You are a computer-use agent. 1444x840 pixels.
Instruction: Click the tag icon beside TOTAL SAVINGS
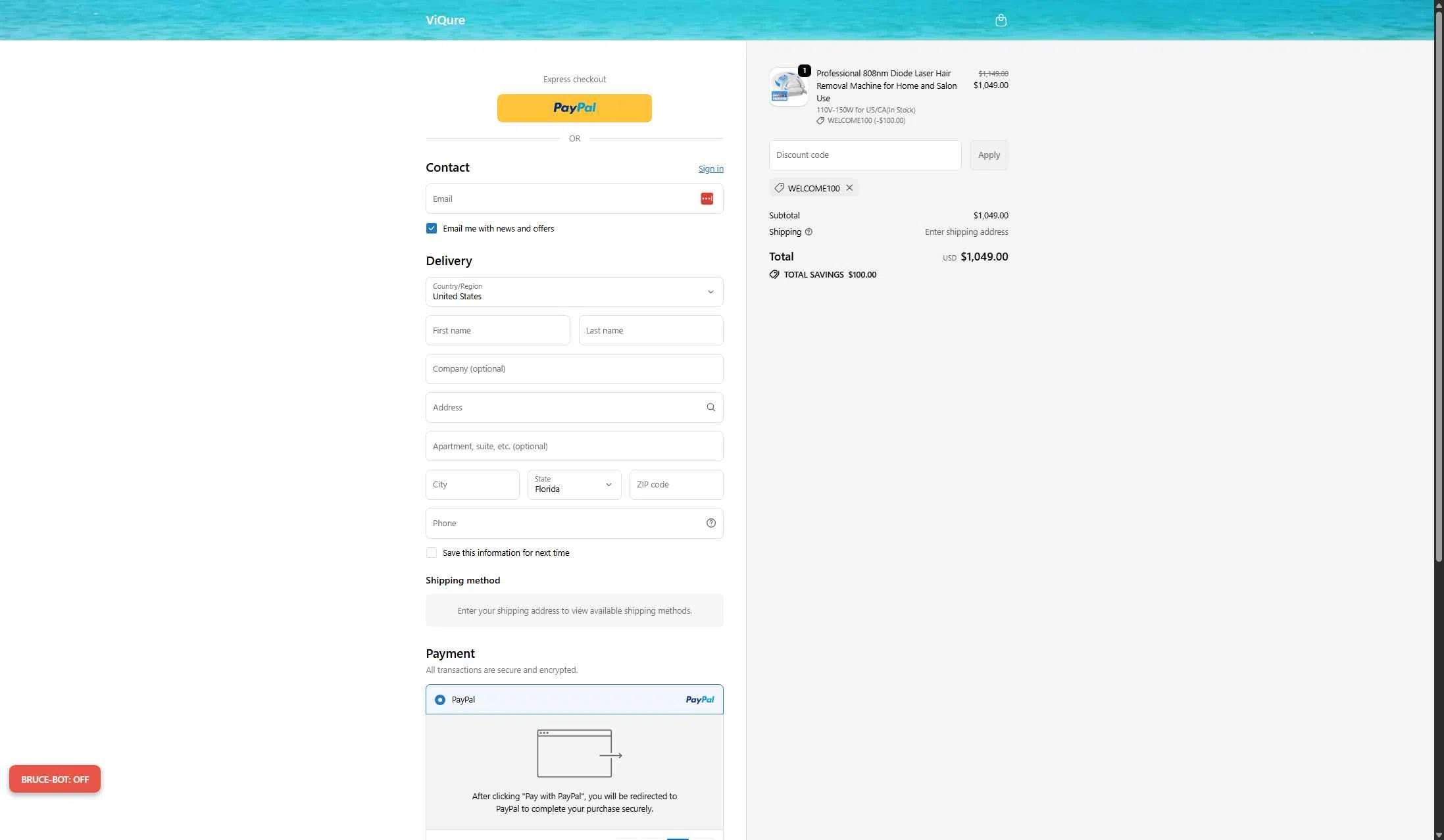tap(774, 274)
